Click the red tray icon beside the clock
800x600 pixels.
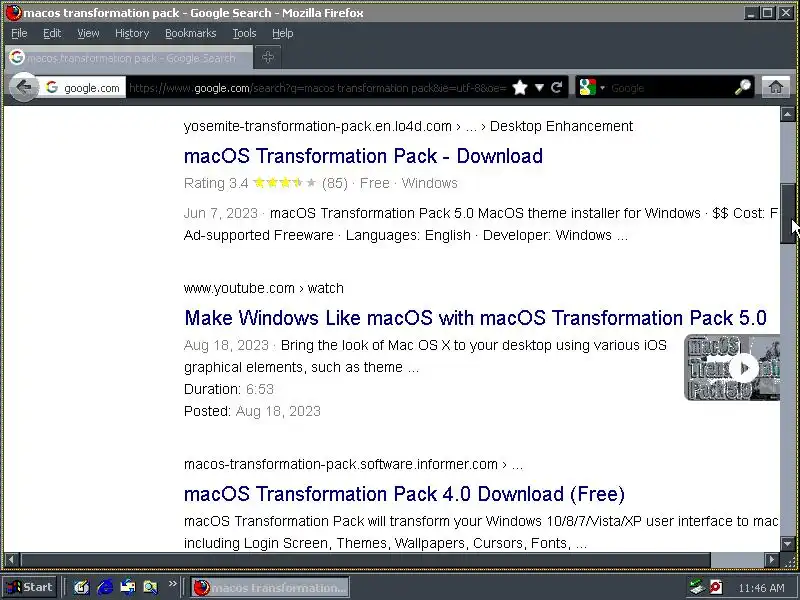click(x=716, y=587)
